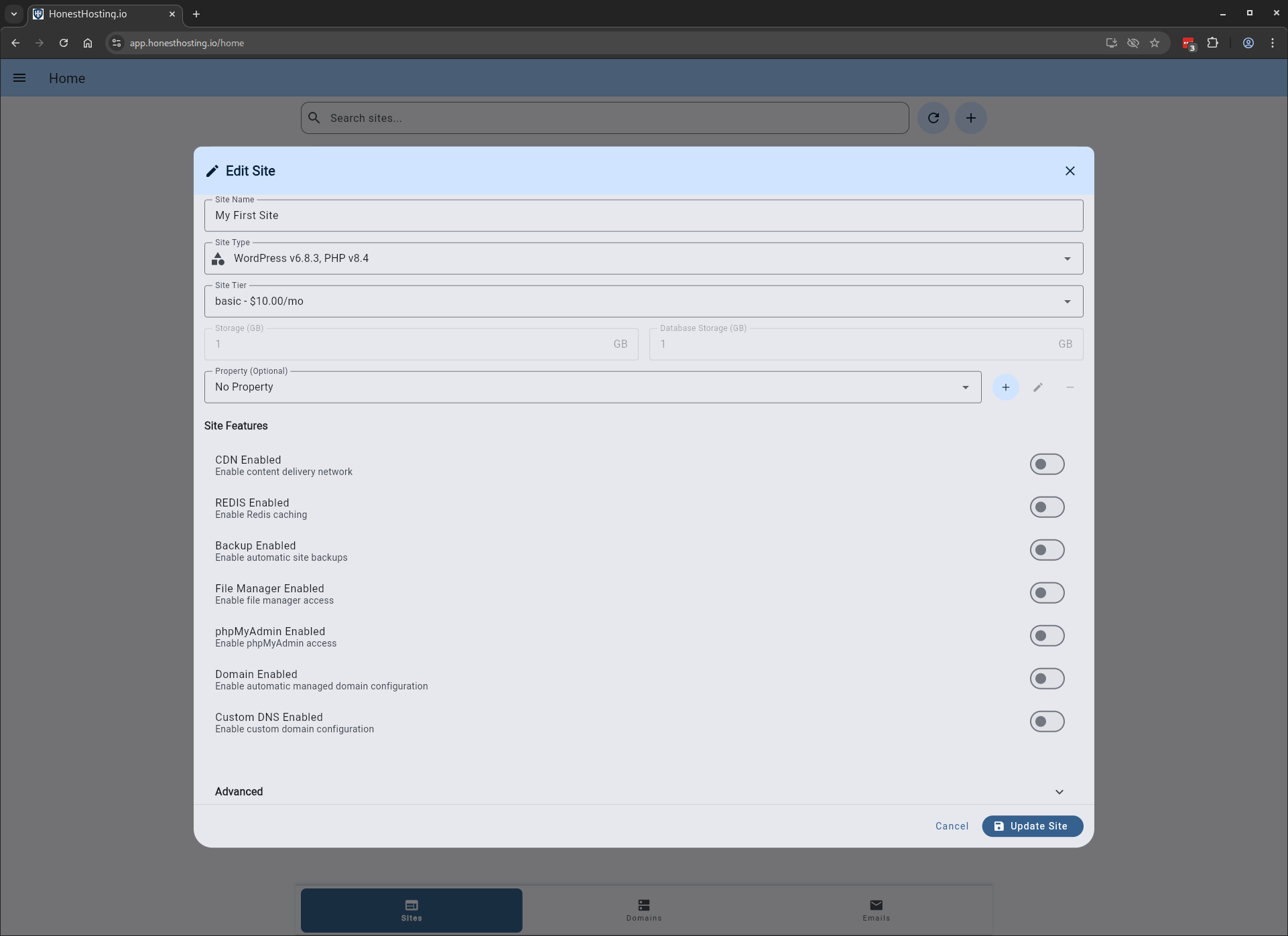Image resolution: width=1288 pixels, height=936 pixels.
Task: Click the remove property minus icon
Action: click(x=1070, y=387)
